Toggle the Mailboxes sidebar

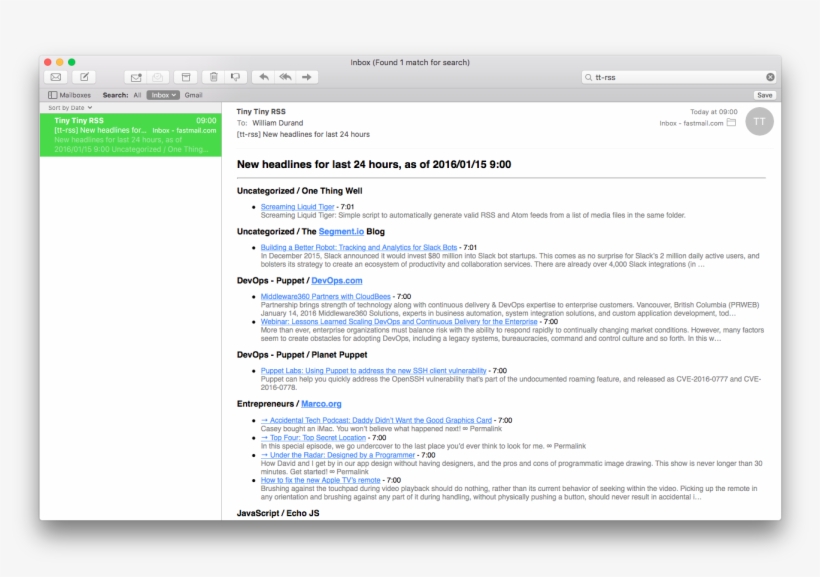click(x=69, y=95)
